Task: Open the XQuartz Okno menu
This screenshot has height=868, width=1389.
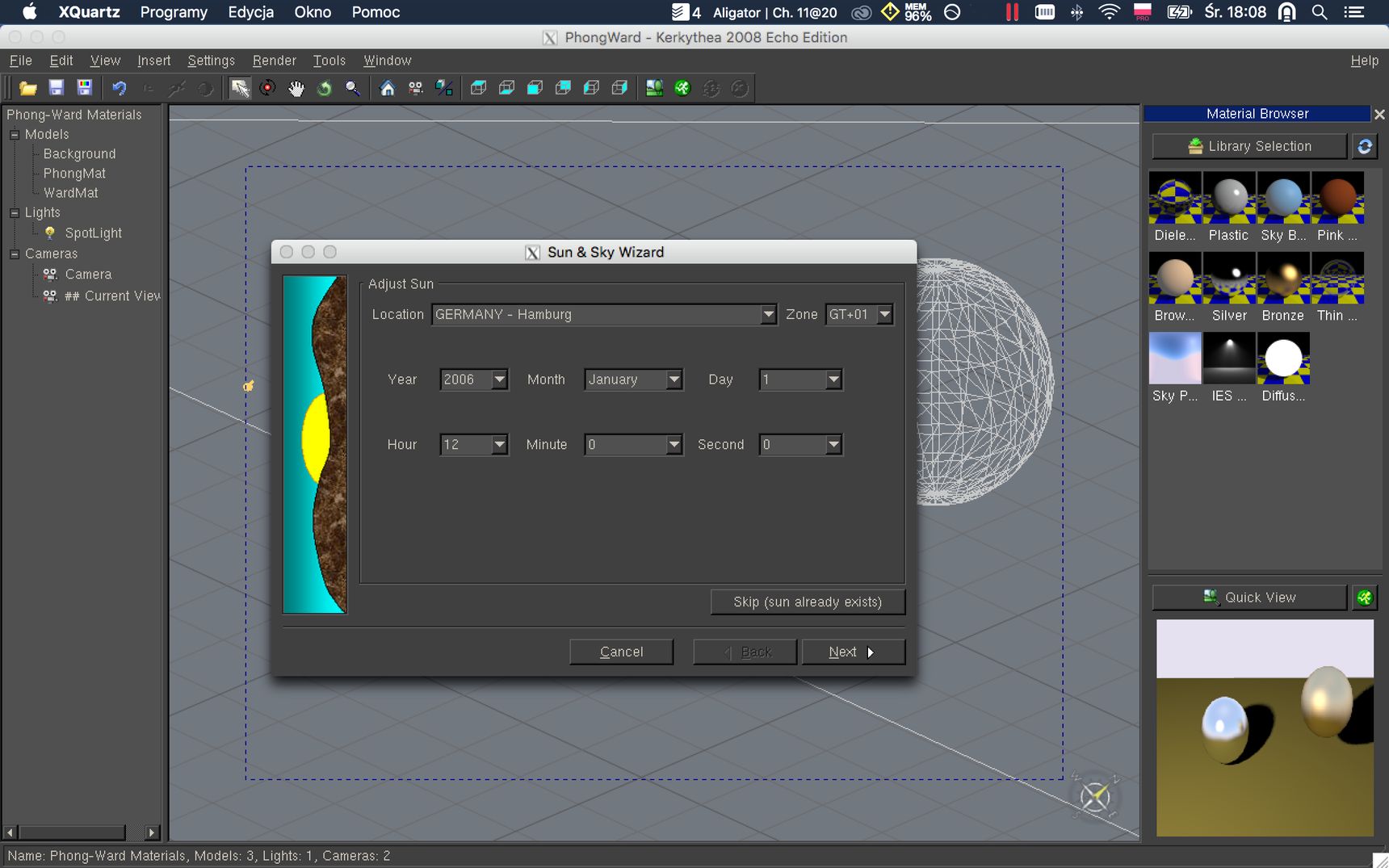Action: (313, 12)
